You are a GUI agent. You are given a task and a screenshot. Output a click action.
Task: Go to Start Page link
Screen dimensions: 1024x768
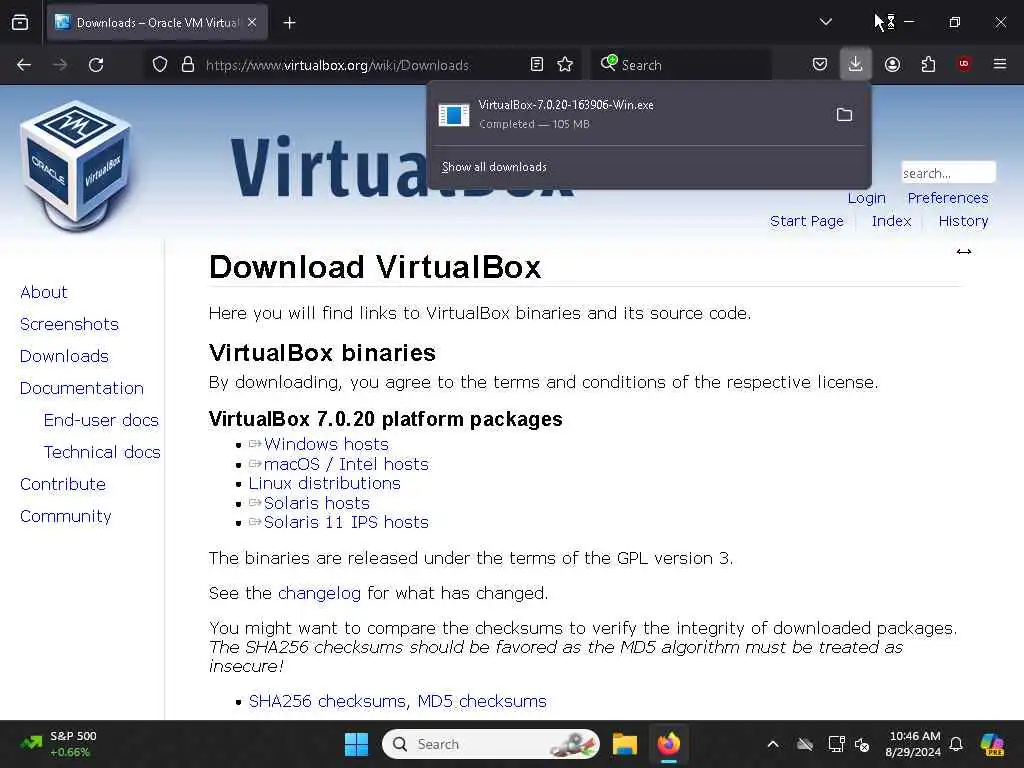tap(807, 221)
